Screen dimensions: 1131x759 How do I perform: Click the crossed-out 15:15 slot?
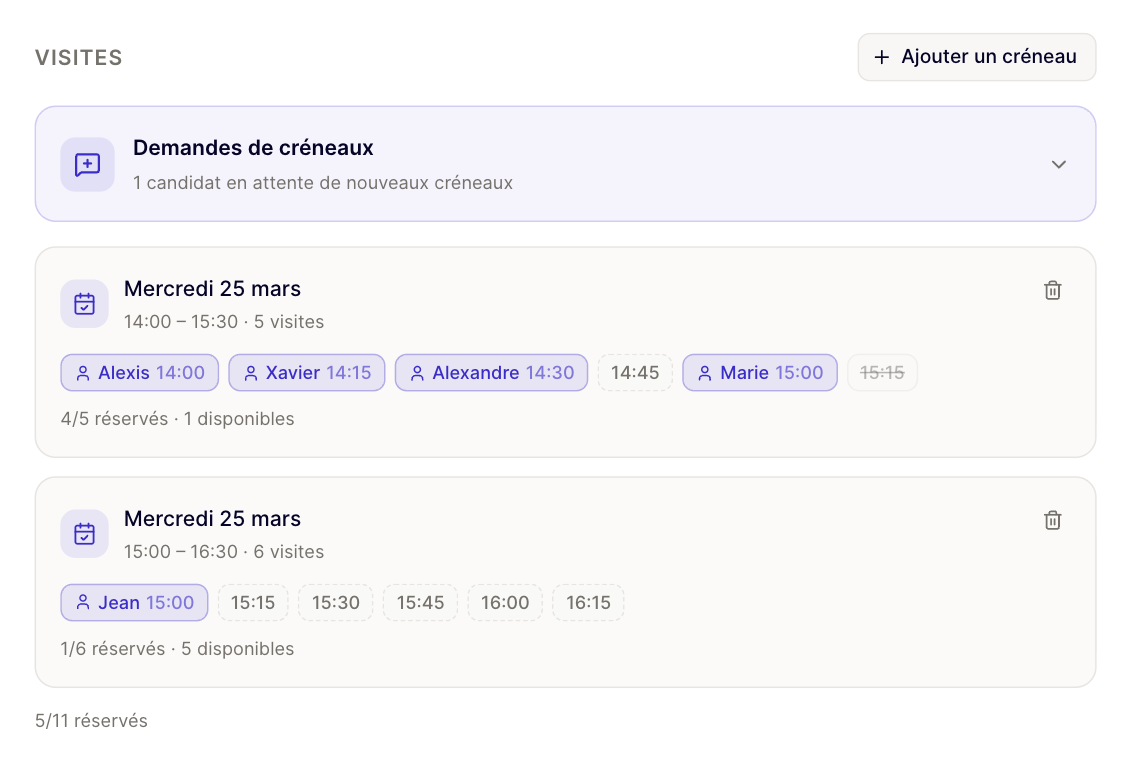[x=882, y=373]
